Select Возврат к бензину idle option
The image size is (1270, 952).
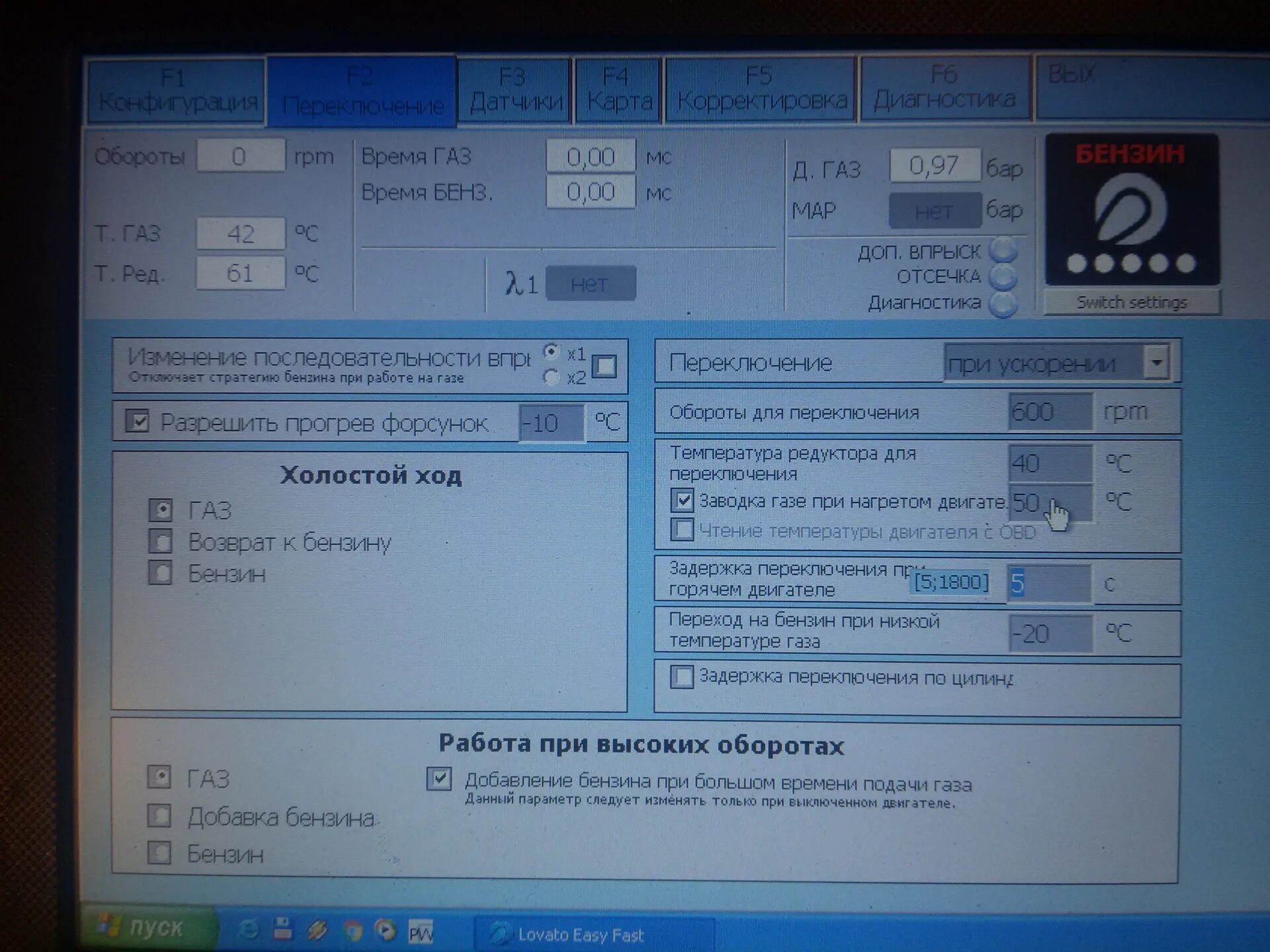click(161, 541)
